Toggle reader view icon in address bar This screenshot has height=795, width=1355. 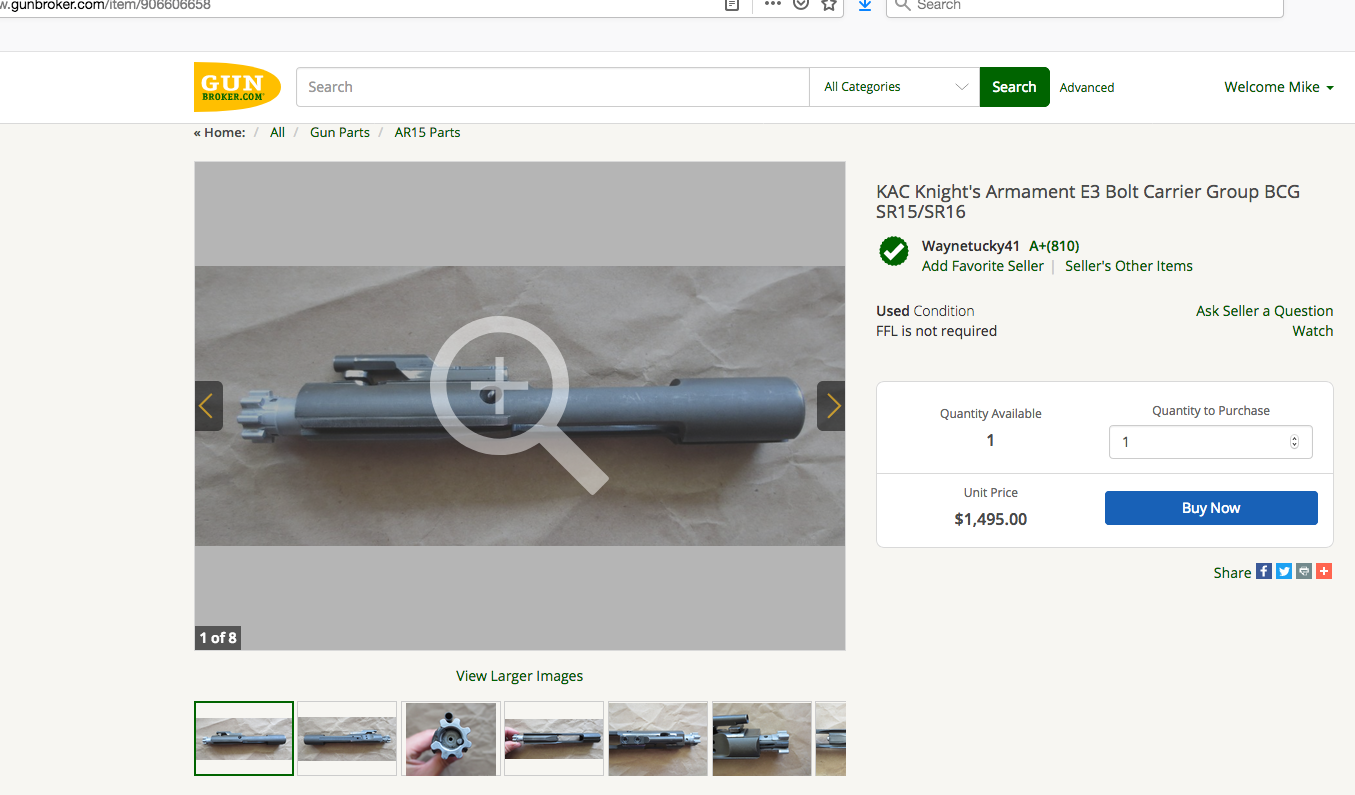(x=732, y=5)
